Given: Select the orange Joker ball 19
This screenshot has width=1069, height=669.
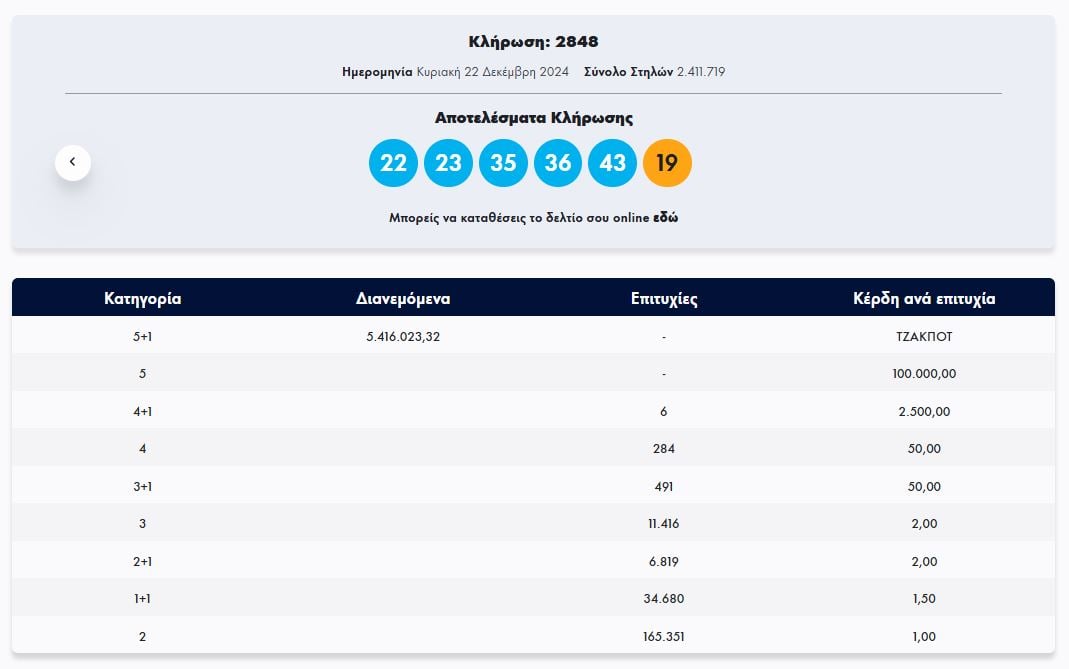Looking at the screenshot, I should point(667,162).
